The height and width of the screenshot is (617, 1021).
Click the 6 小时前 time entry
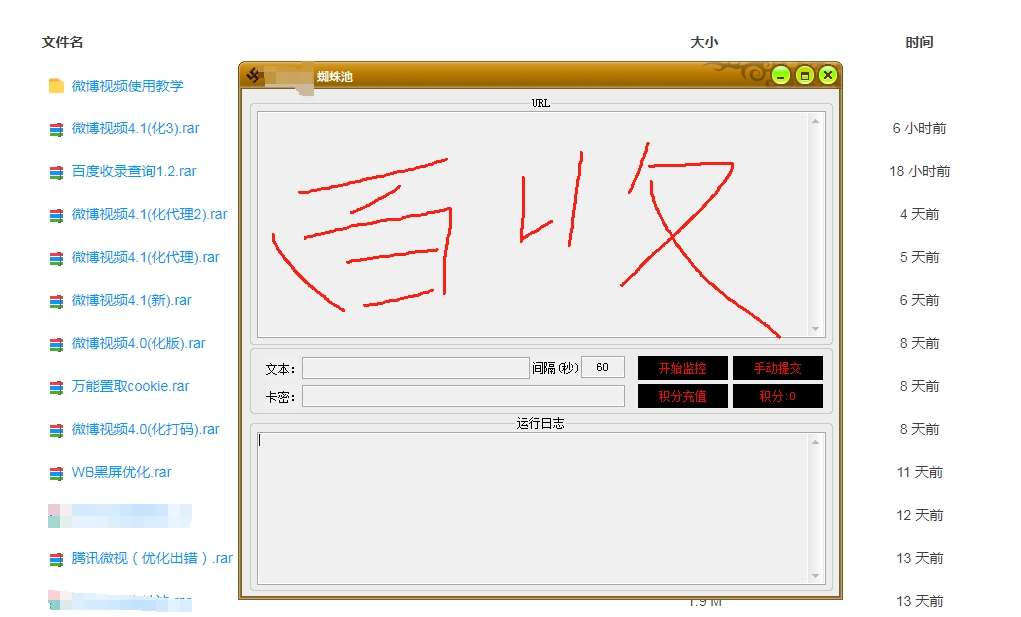point(919,128)
